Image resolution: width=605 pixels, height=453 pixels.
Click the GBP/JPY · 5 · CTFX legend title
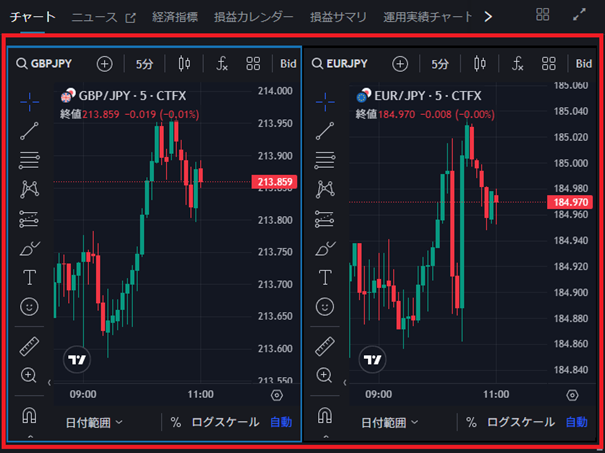(x=132, y=96)
